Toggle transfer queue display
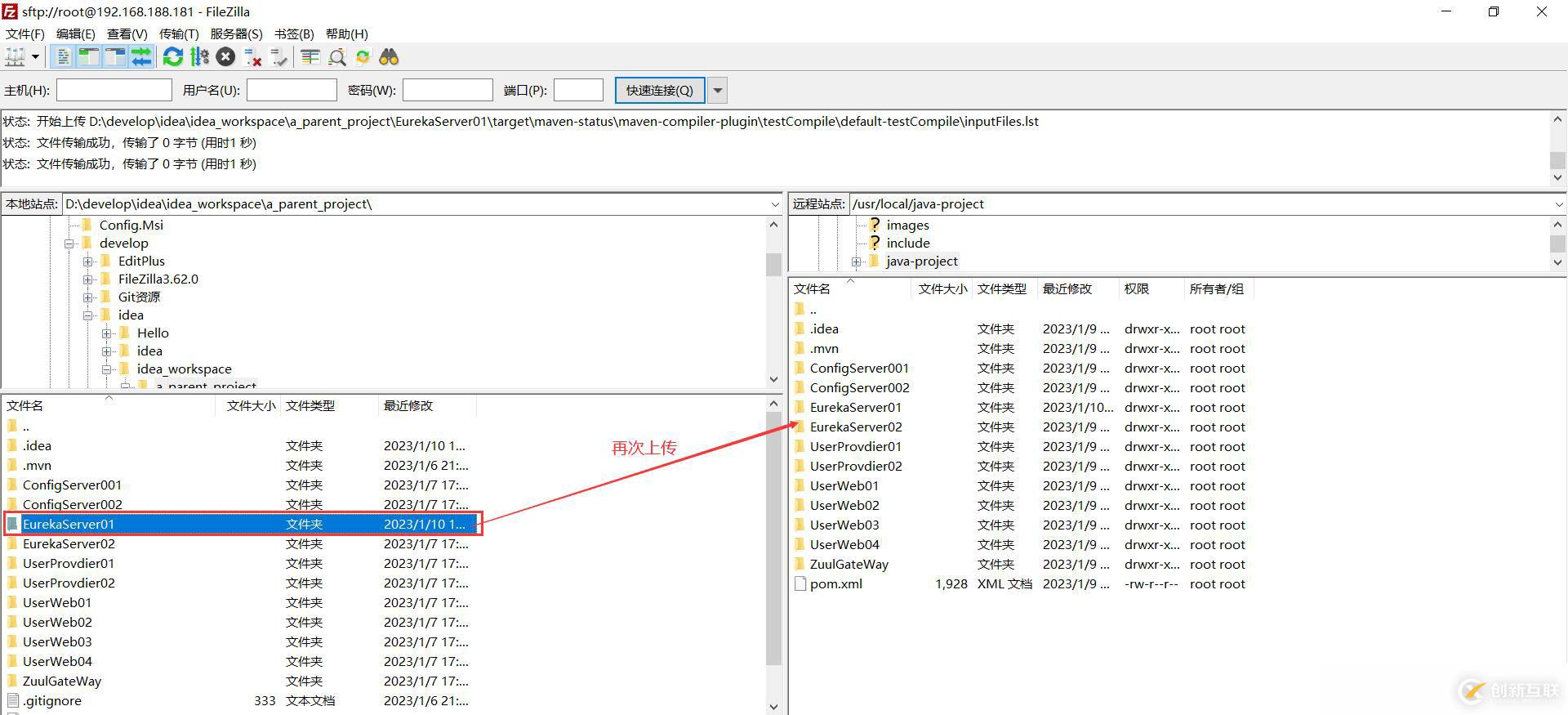 [141, 57]
